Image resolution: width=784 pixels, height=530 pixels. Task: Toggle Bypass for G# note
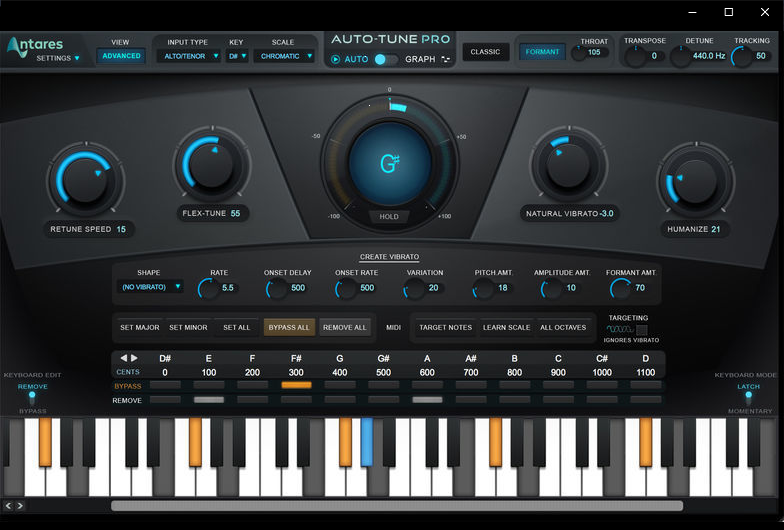click(384, 385)
